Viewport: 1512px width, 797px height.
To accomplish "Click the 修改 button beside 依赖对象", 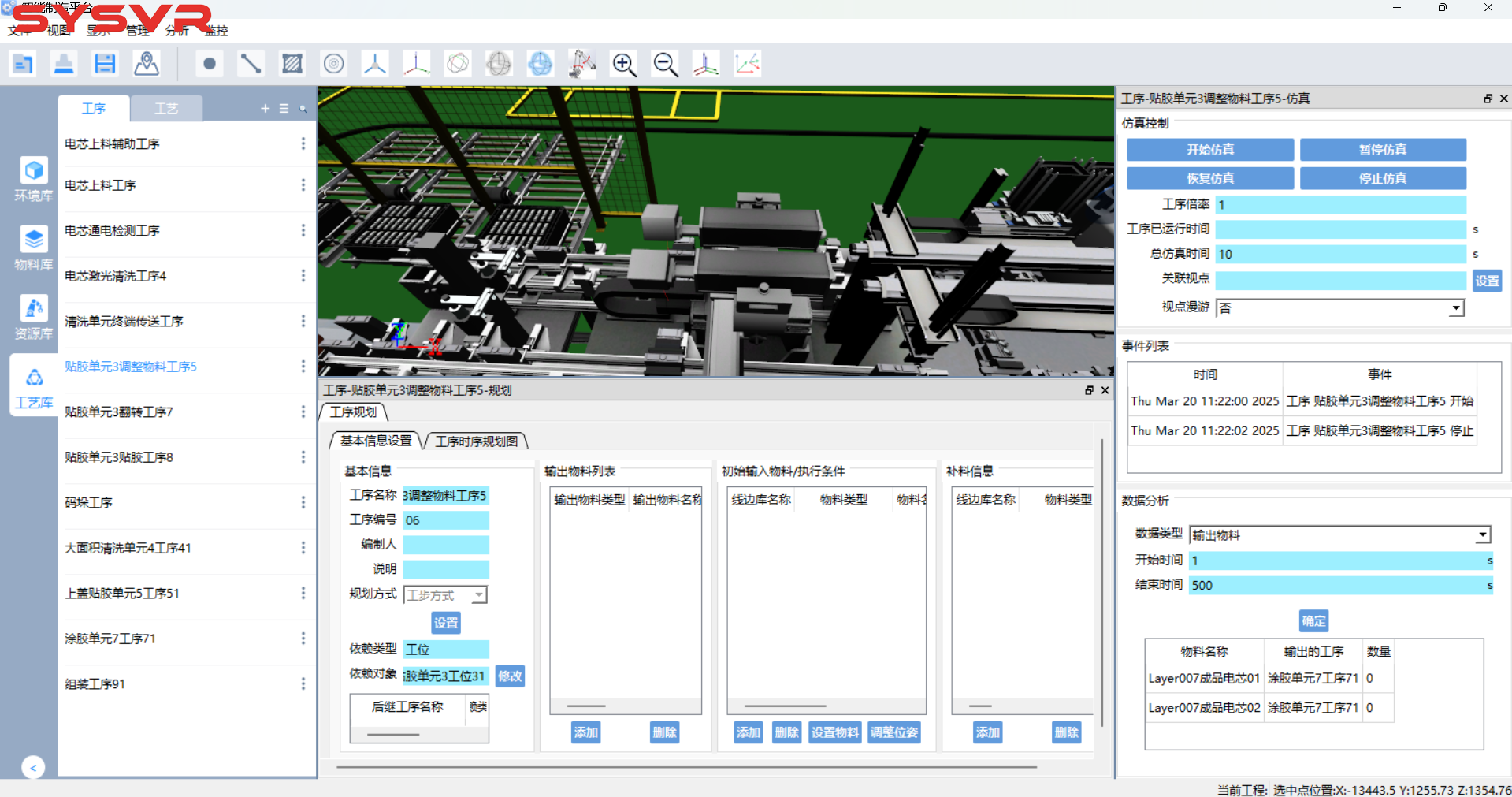I will (x=510, y=676).
